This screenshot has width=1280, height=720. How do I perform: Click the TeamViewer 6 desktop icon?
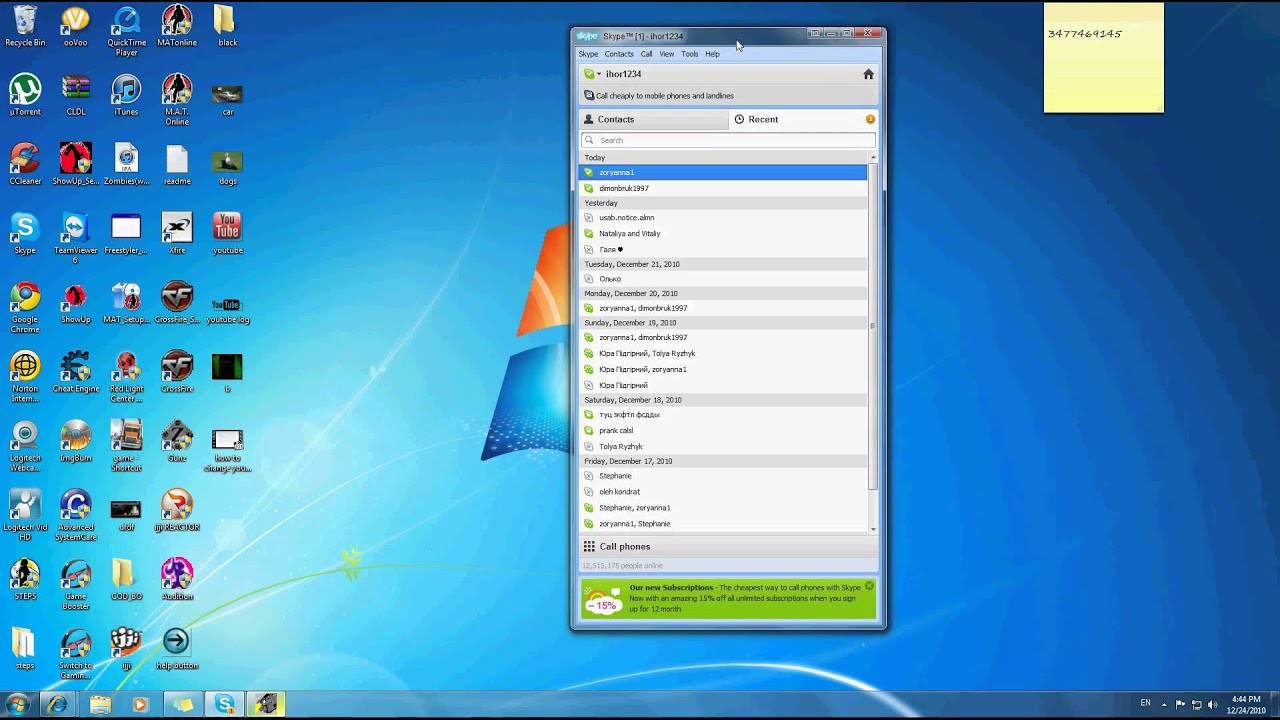click(76, 239)
